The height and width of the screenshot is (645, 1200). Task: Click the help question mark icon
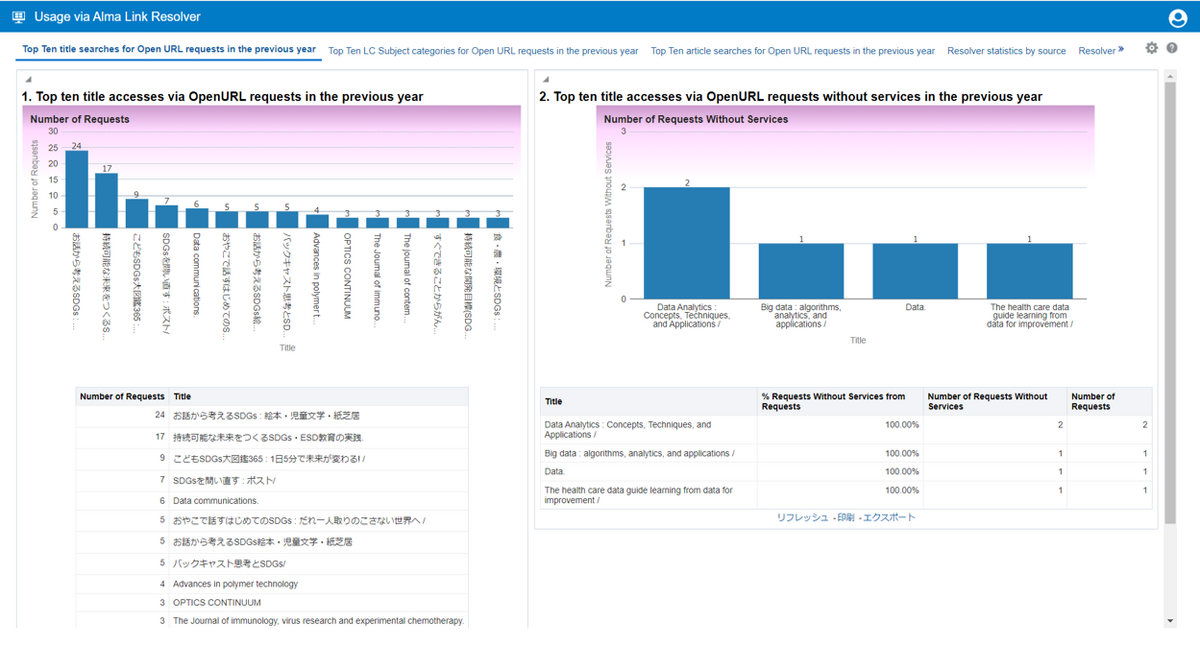click(1172, 49)
